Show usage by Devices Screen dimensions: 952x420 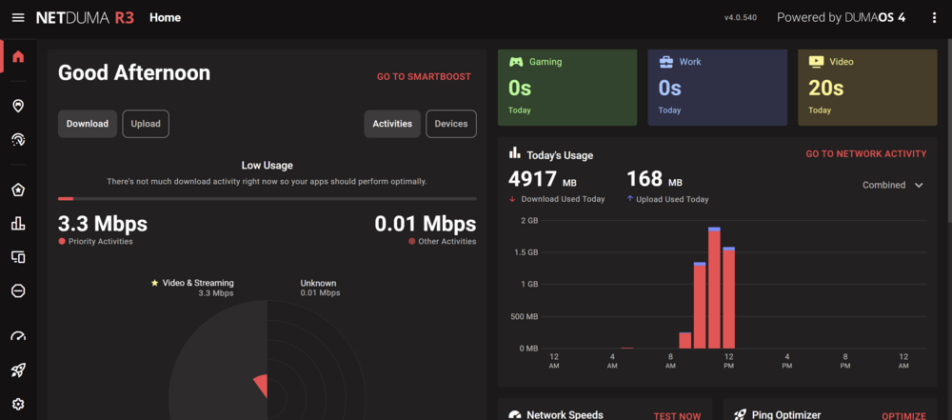[x=451, y=124]
